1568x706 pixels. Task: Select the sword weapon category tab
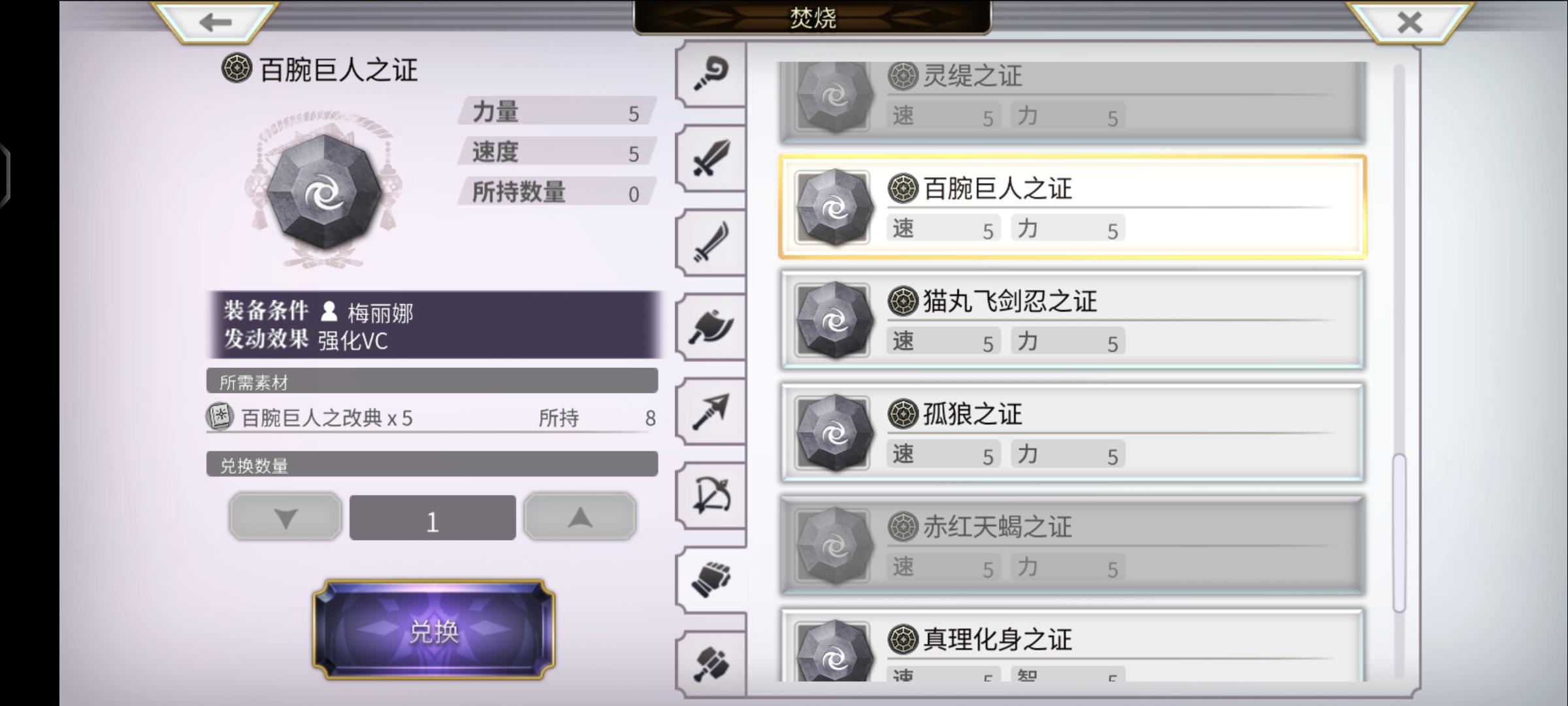[x=711, y=158]
